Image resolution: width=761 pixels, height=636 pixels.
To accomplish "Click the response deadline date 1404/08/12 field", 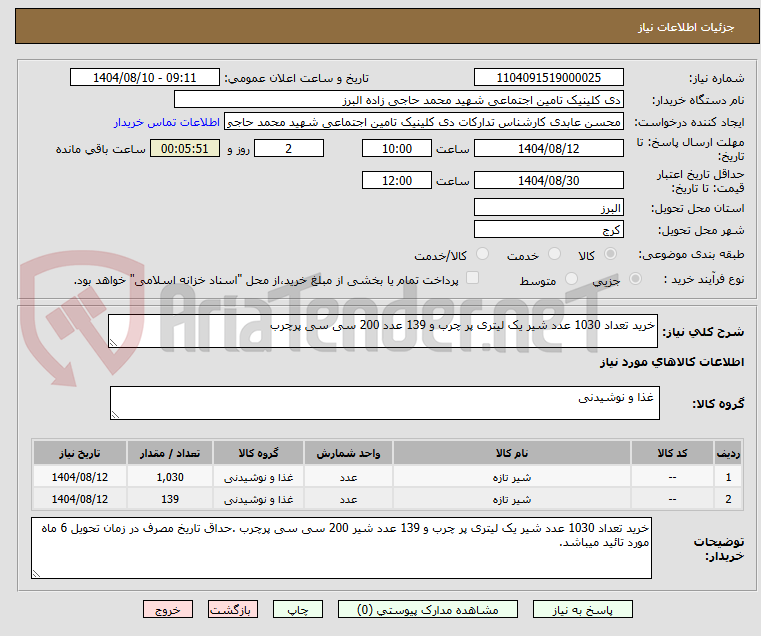I will pyautogui.click(x=548, y=149).
